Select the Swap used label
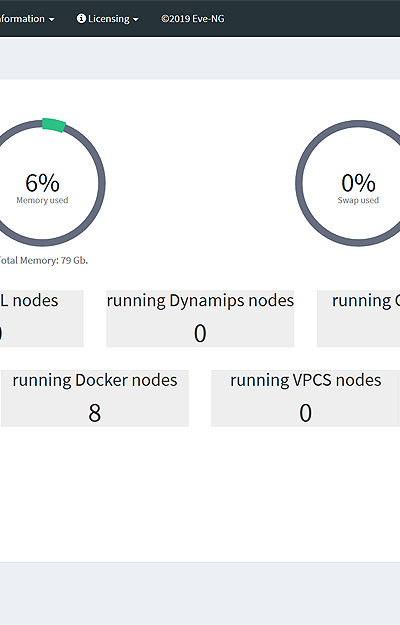Image resolution: width=400 pixels, height=625 pixels. [358, 200]
